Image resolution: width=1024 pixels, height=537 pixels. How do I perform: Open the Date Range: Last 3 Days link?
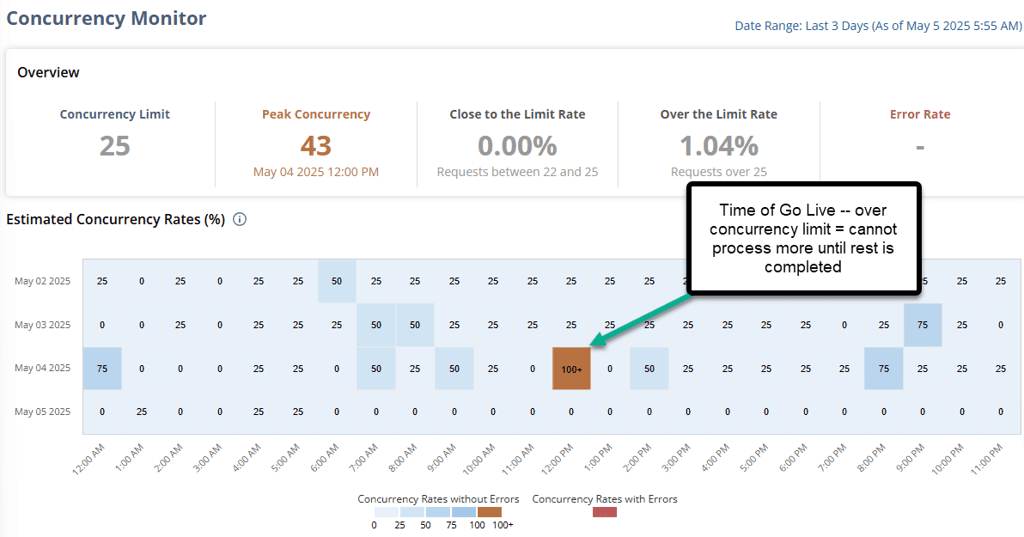(878, 25)
